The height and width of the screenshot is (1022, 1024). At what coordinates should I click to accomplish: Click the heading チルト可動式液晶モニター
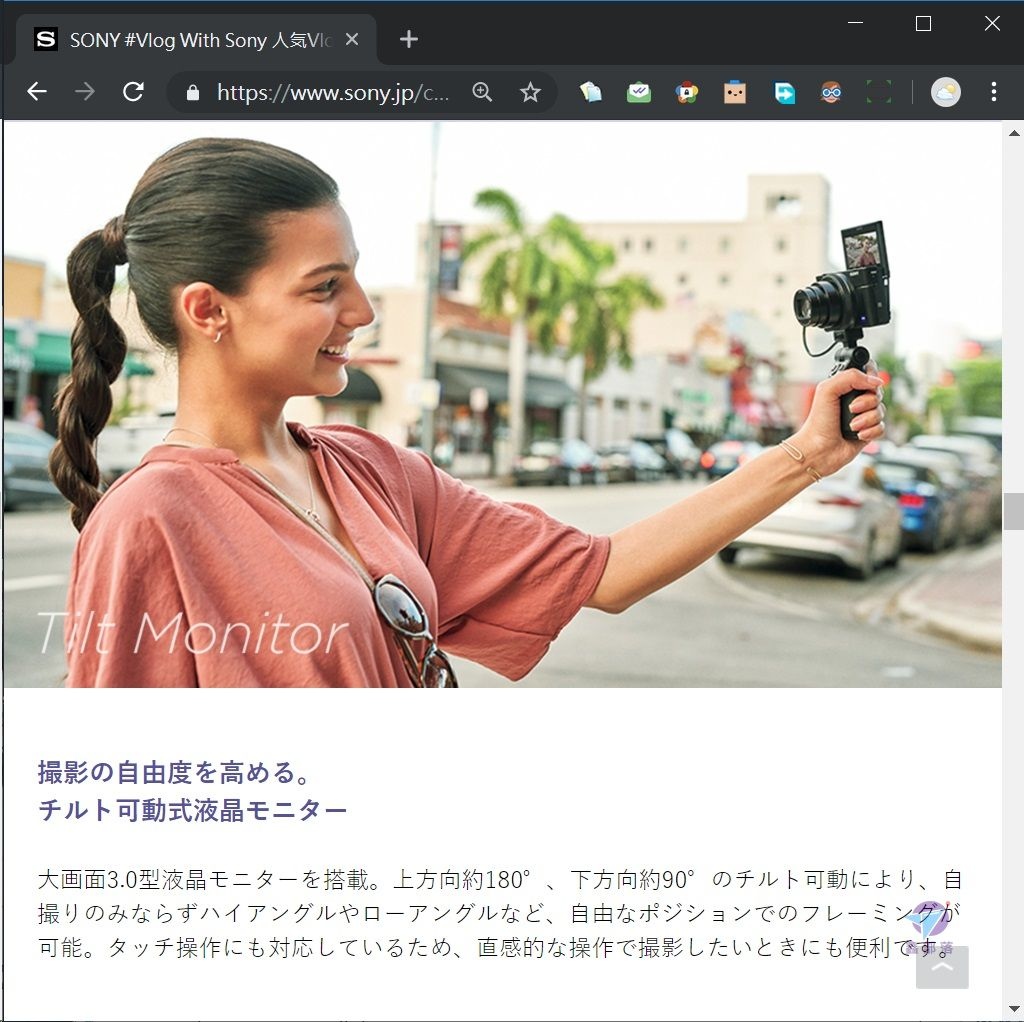coord(192,810)
